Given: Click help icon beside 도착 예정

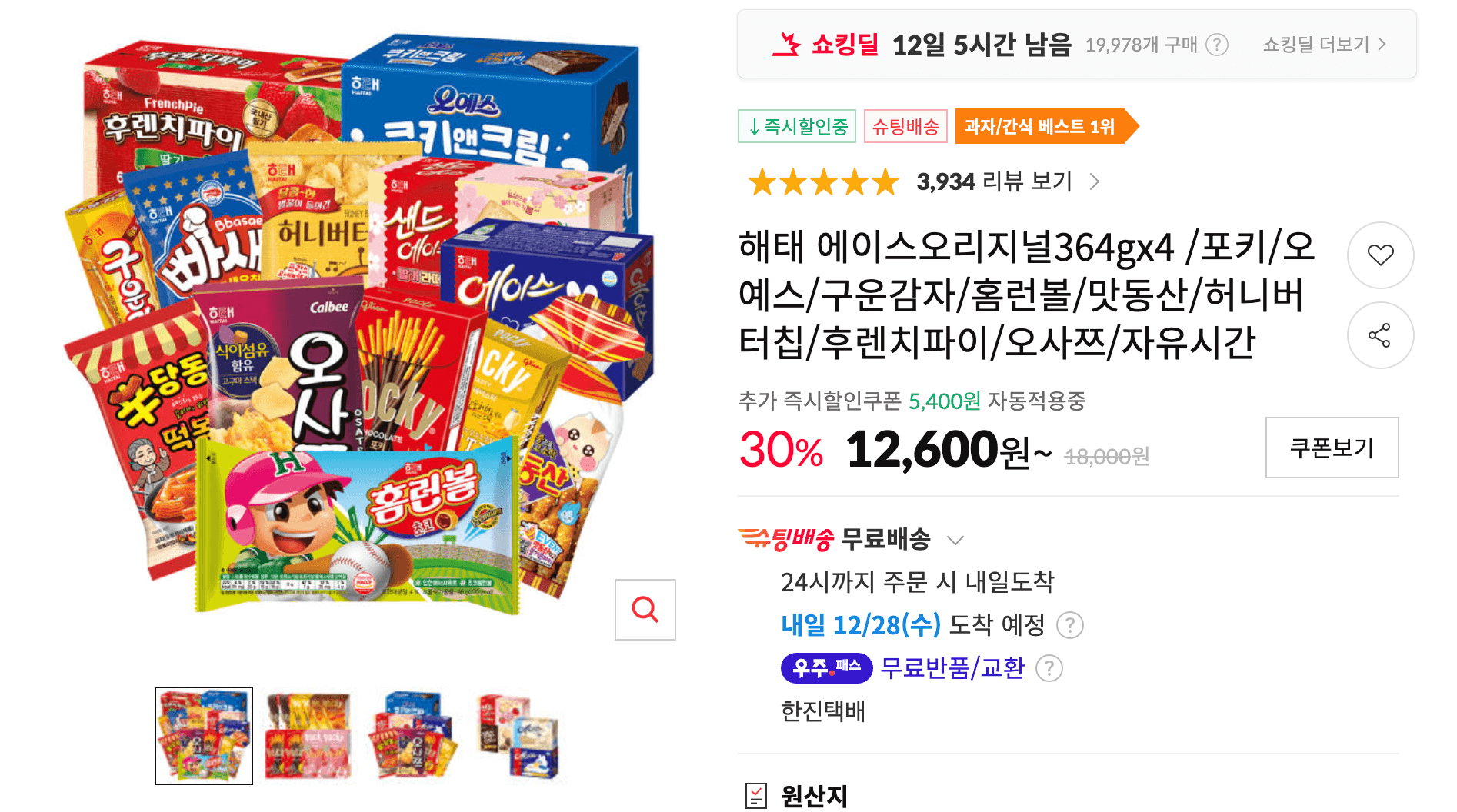Looking at the screenshot, I should (x=1069, y=625).
